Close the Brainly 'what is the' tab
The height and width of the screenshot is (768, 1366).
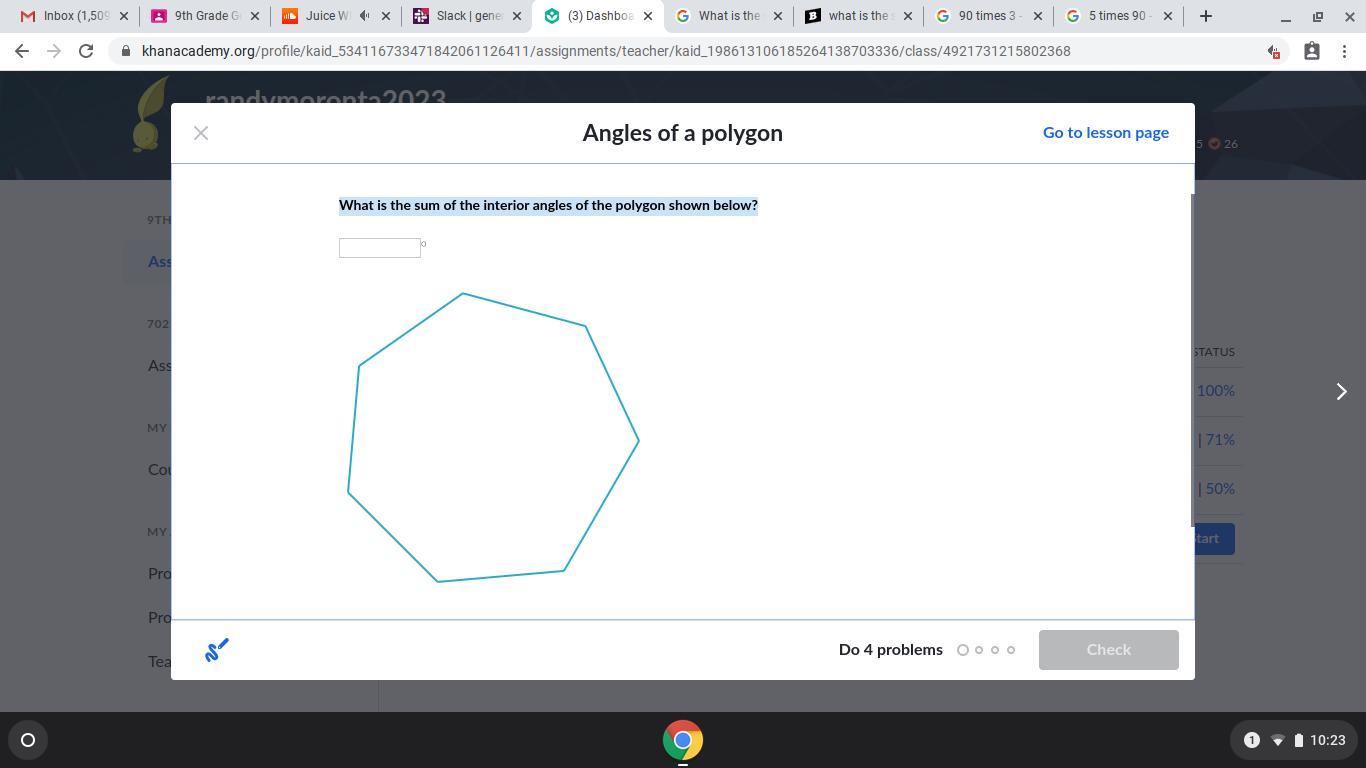click(908, 16)
